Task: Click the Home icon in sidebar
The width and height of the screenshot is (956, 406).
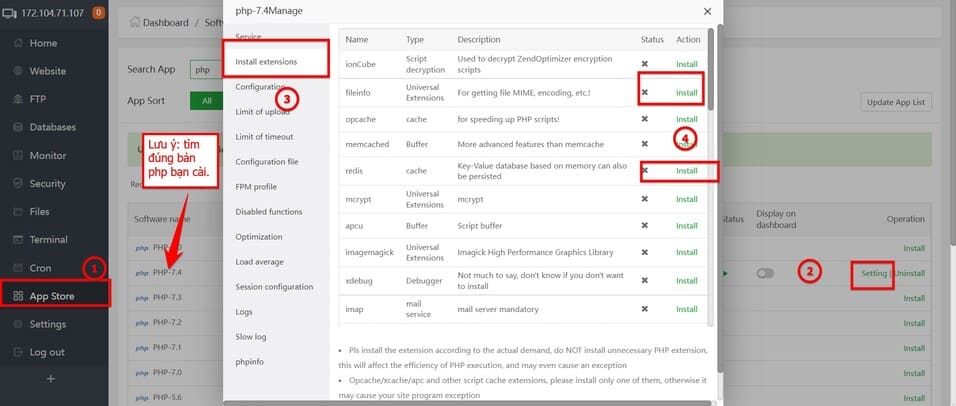Action: [16, 43]
